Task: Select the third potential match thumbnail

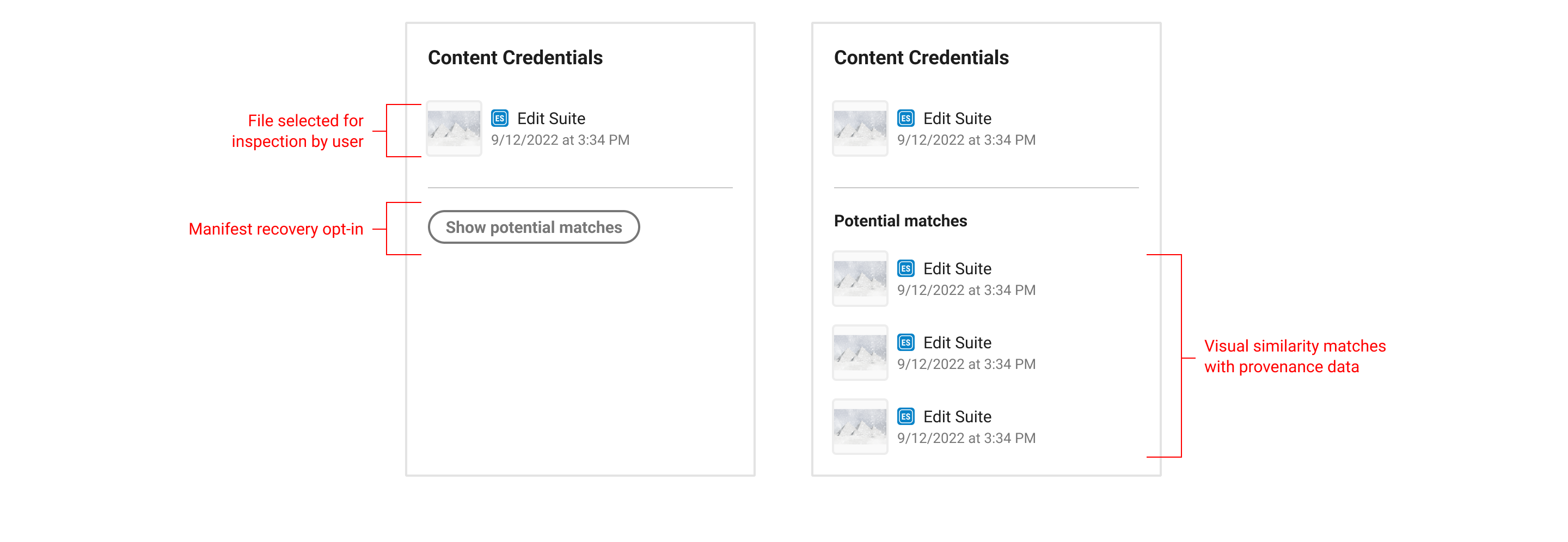Action: pos(860,427)
